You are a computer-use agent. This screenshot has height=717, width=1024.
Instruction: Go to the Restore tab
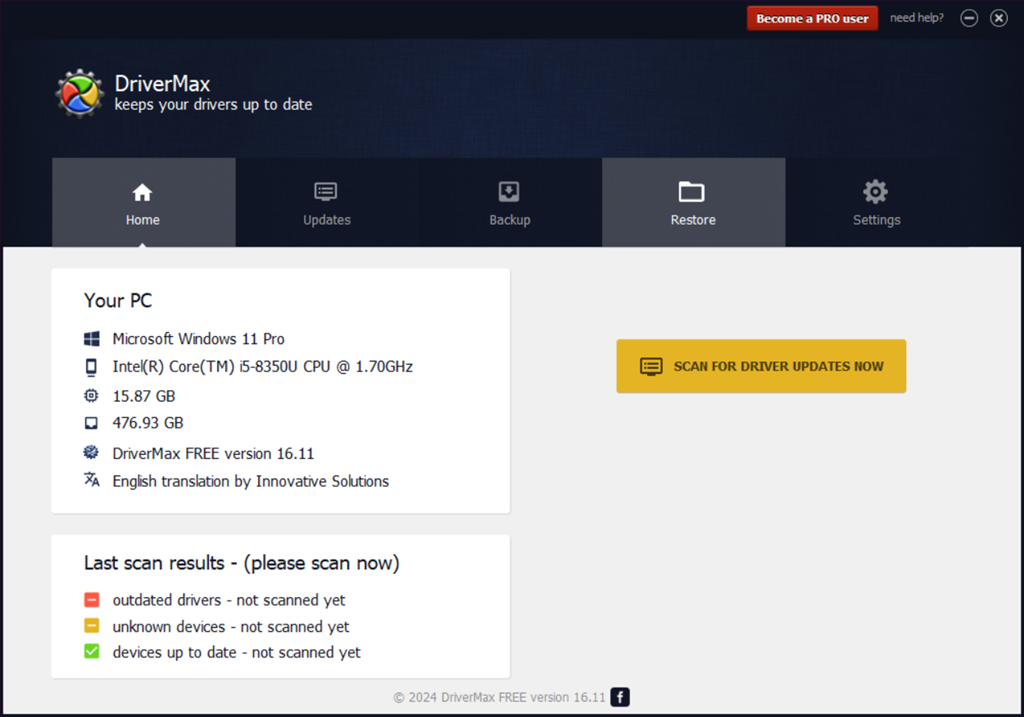[694, 202]
